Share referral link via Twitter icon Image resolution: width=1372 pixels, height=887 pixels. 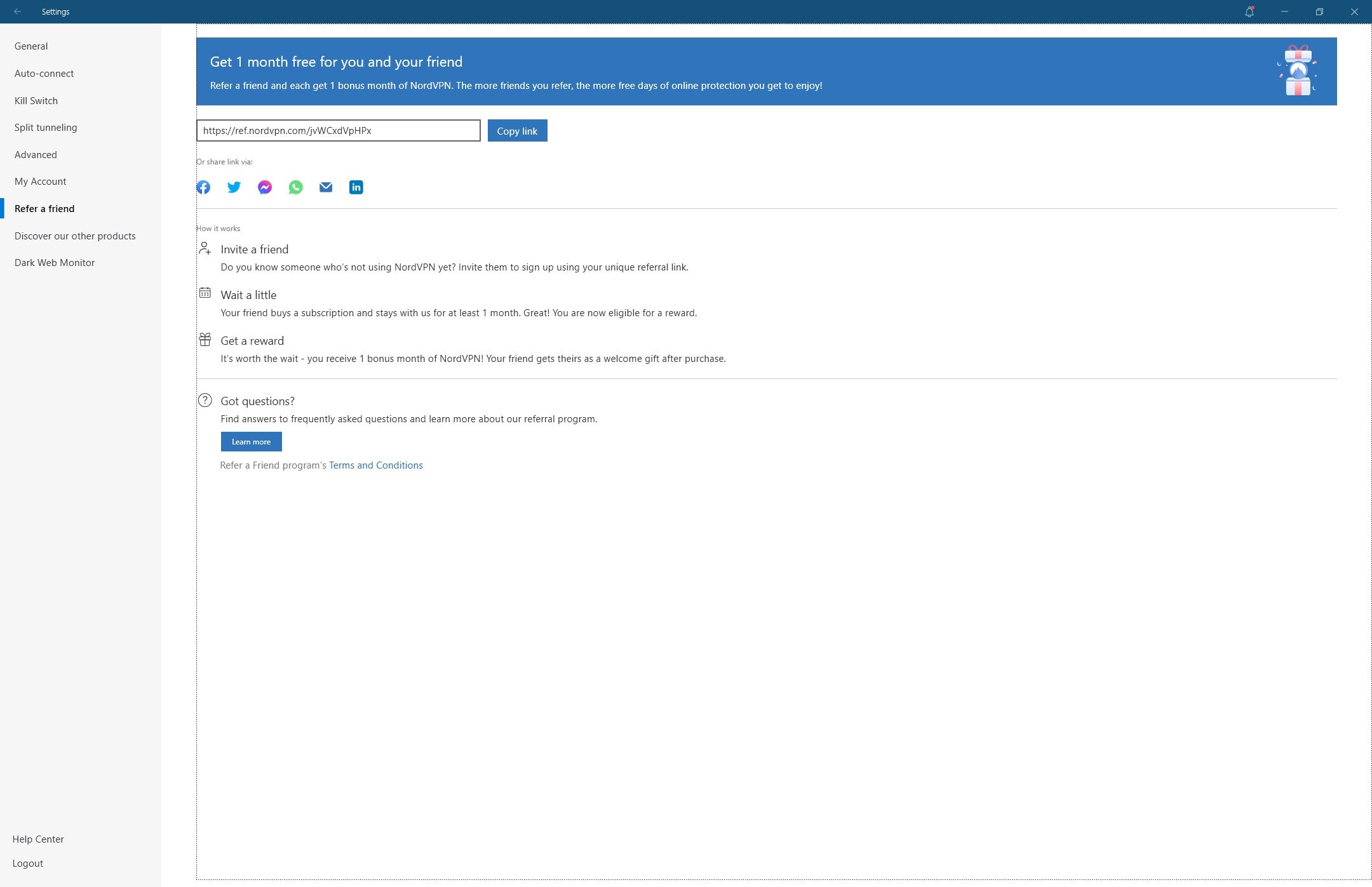click(234, 187)
